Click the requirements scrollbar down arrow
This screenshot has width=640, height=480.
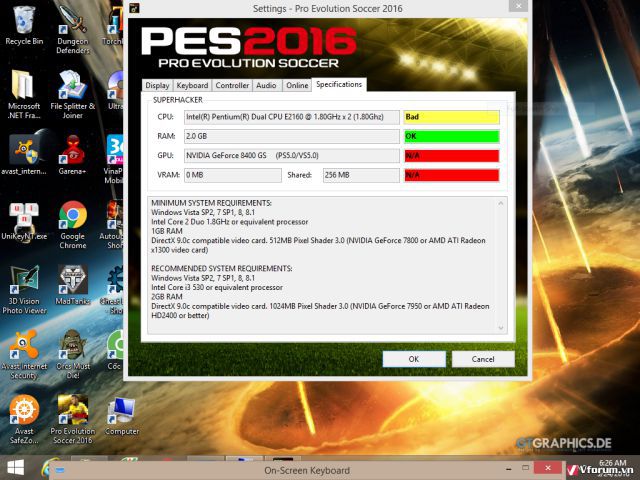click(x=501, y=328)
